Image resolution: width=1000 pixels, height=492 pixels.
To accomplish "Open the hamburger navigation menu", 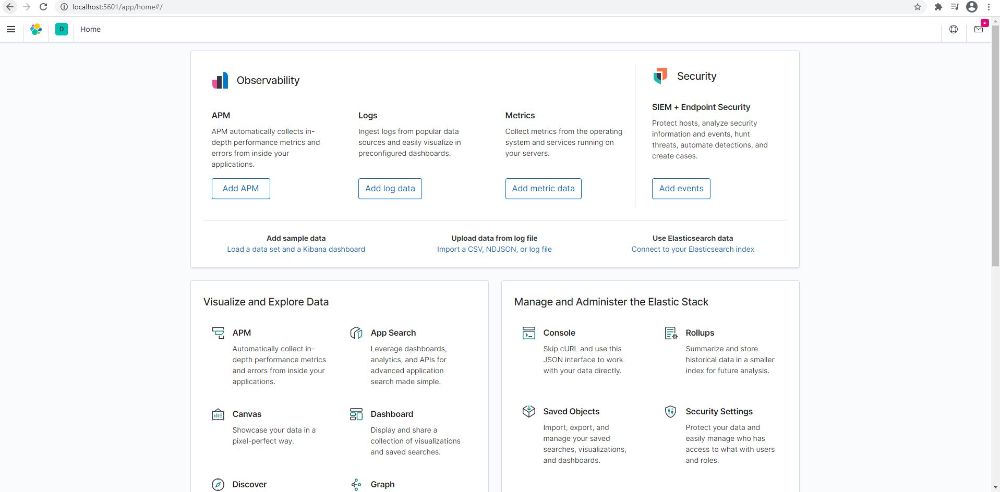I will [x=11, y=29].
